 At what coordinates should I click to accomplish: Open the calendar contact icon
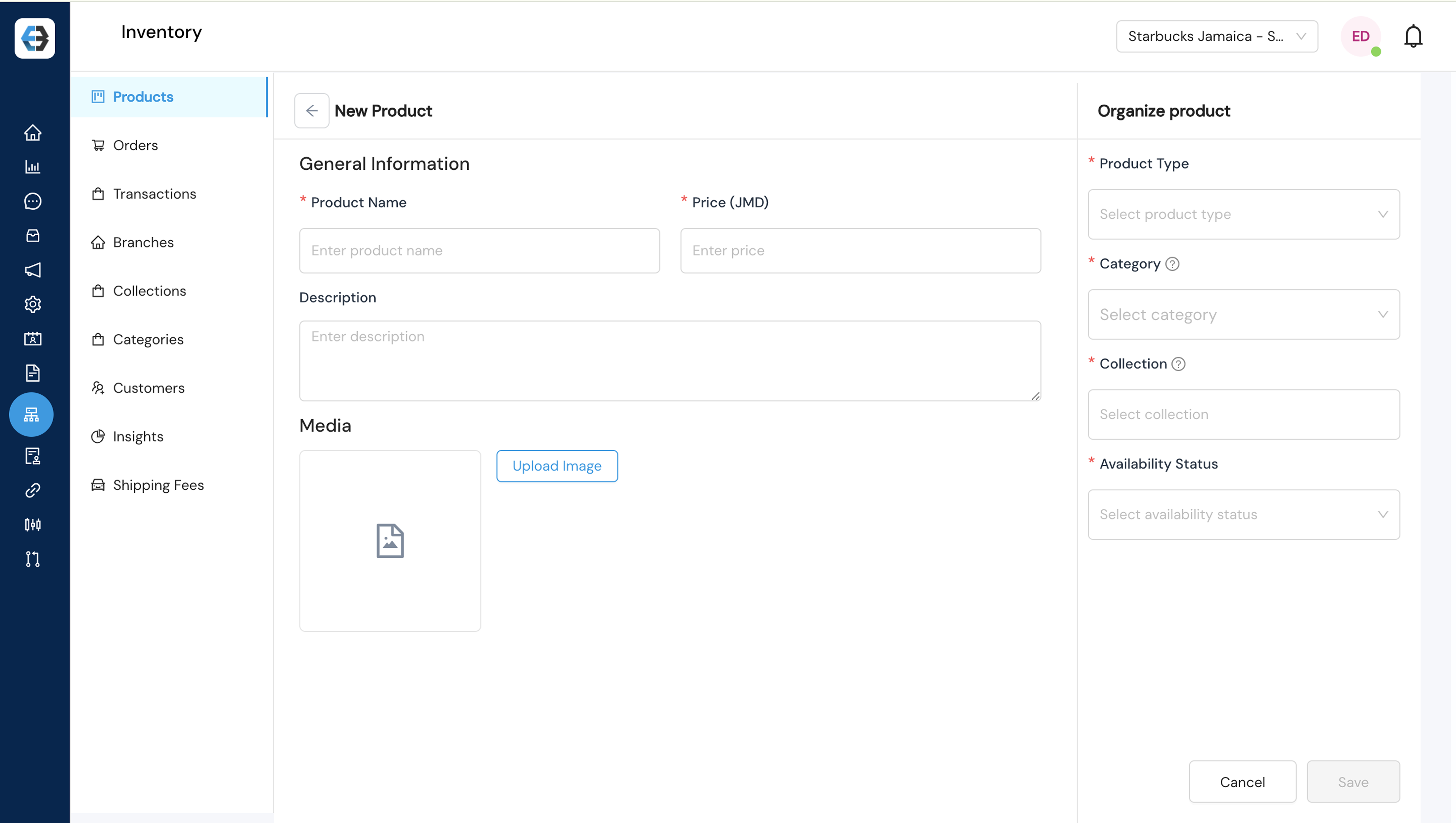point(33,339)
